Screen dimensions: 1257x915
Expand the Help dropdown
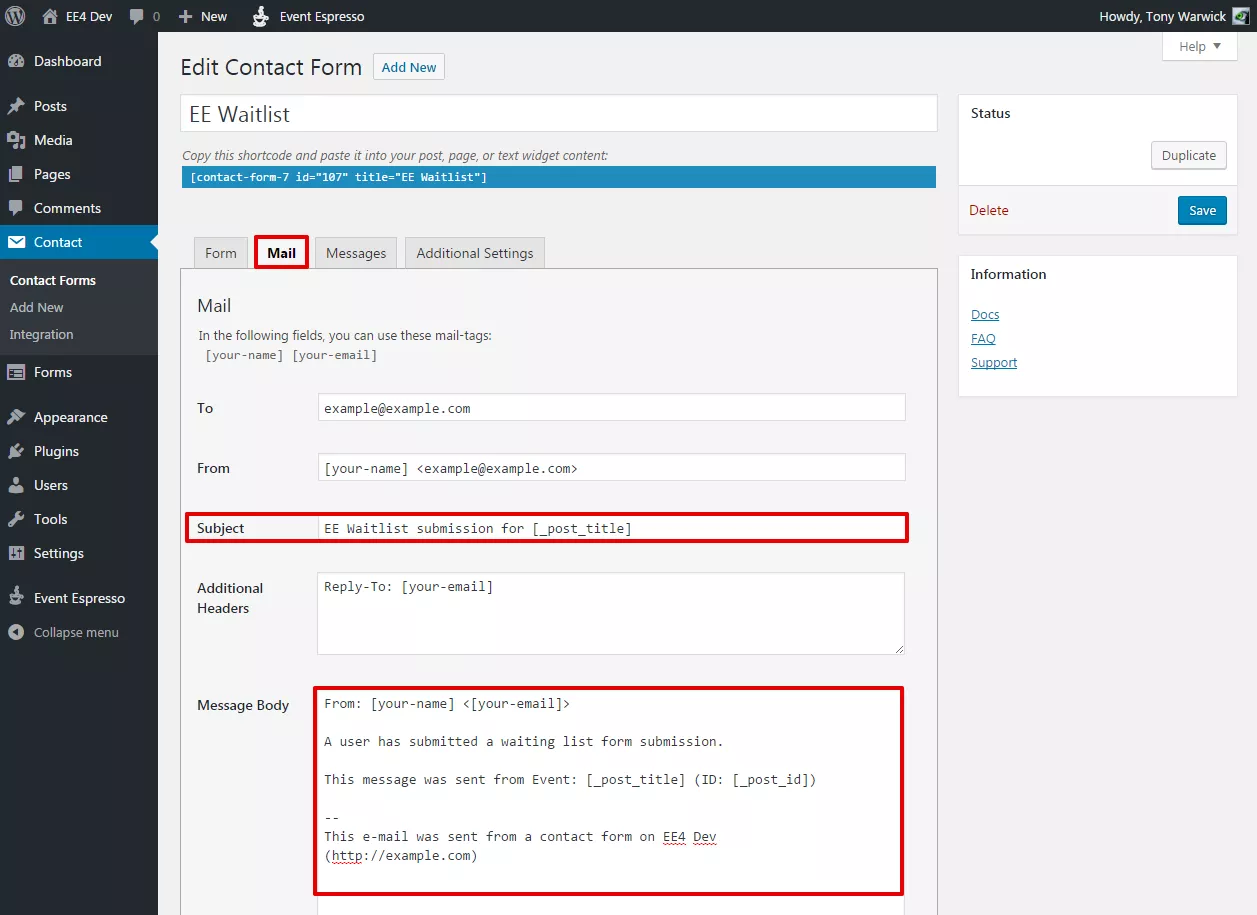1200,46
